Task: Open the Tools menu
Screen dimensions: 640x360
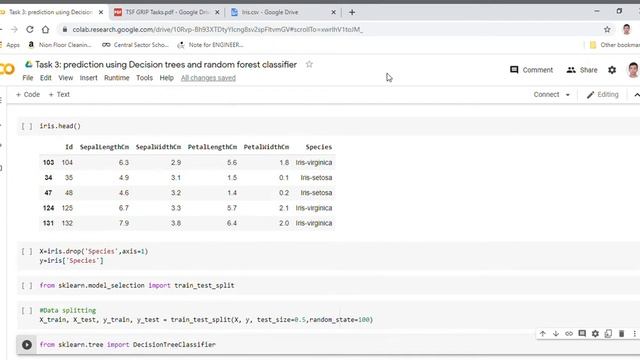Action: 144,78
